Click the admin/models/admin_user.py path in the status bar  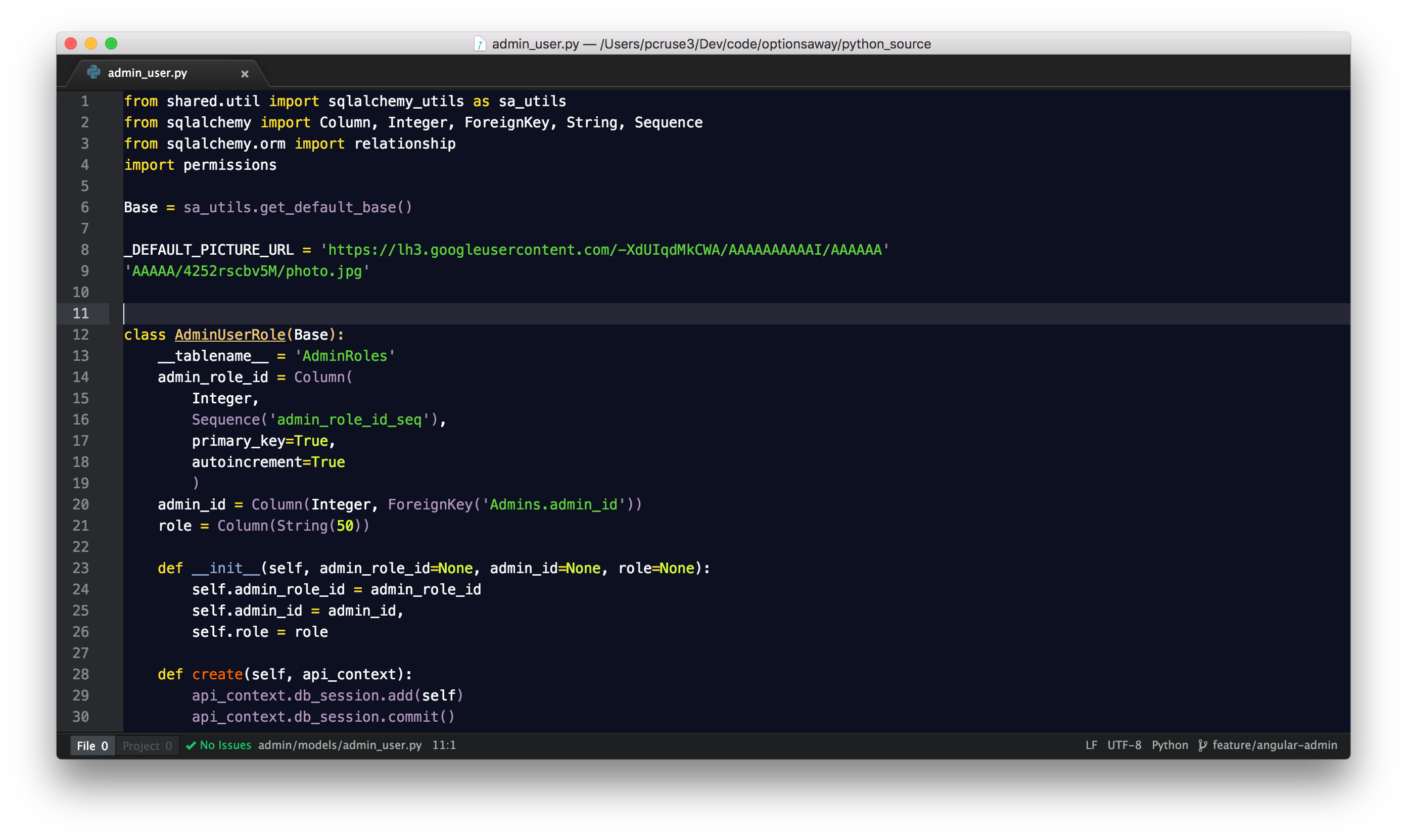click(340, 745)
